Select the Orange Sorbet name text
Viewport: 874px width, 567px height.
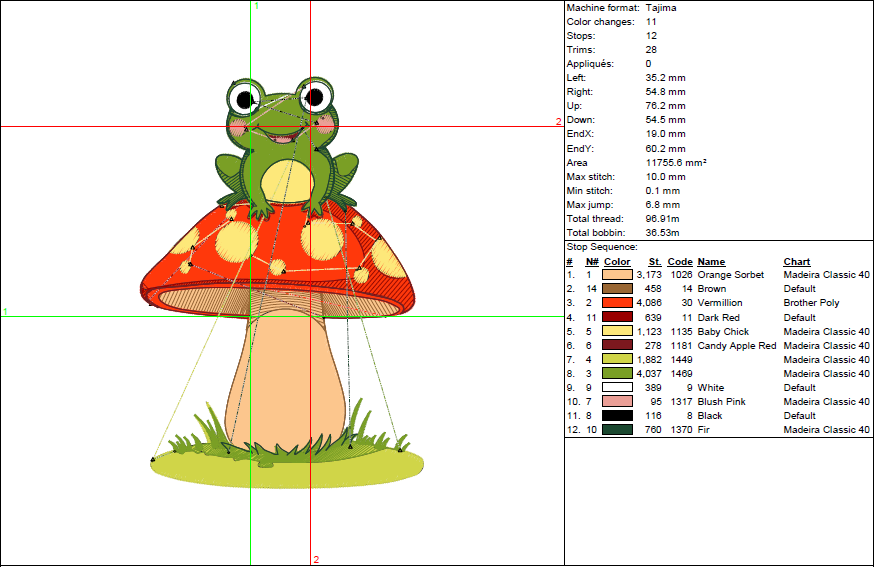coord(731,274)
